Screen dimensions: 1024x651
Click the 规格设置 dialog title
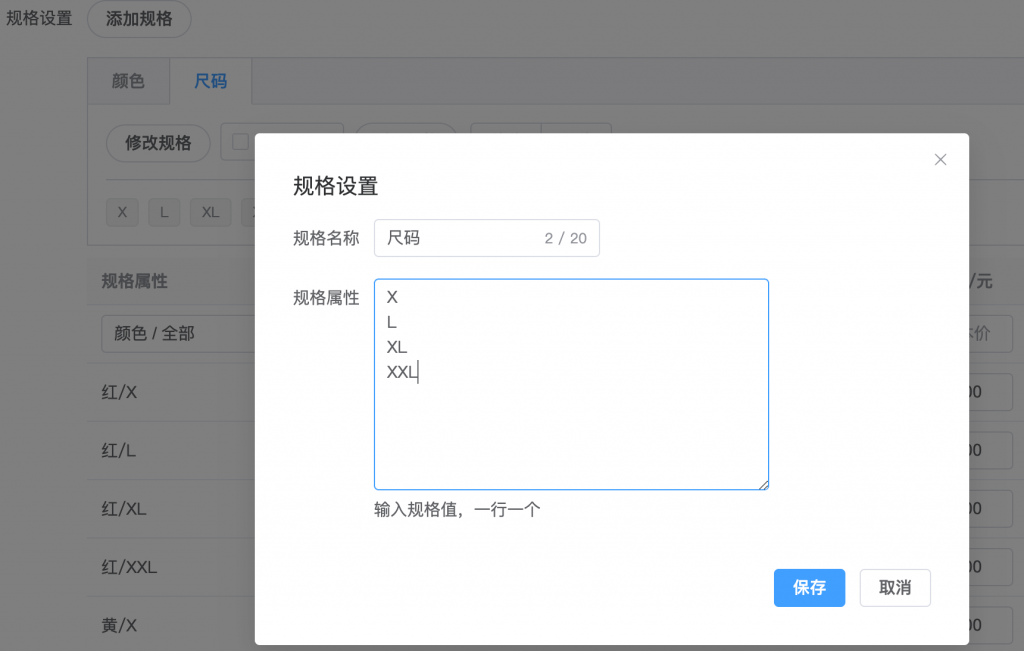[x=336, y=186]
